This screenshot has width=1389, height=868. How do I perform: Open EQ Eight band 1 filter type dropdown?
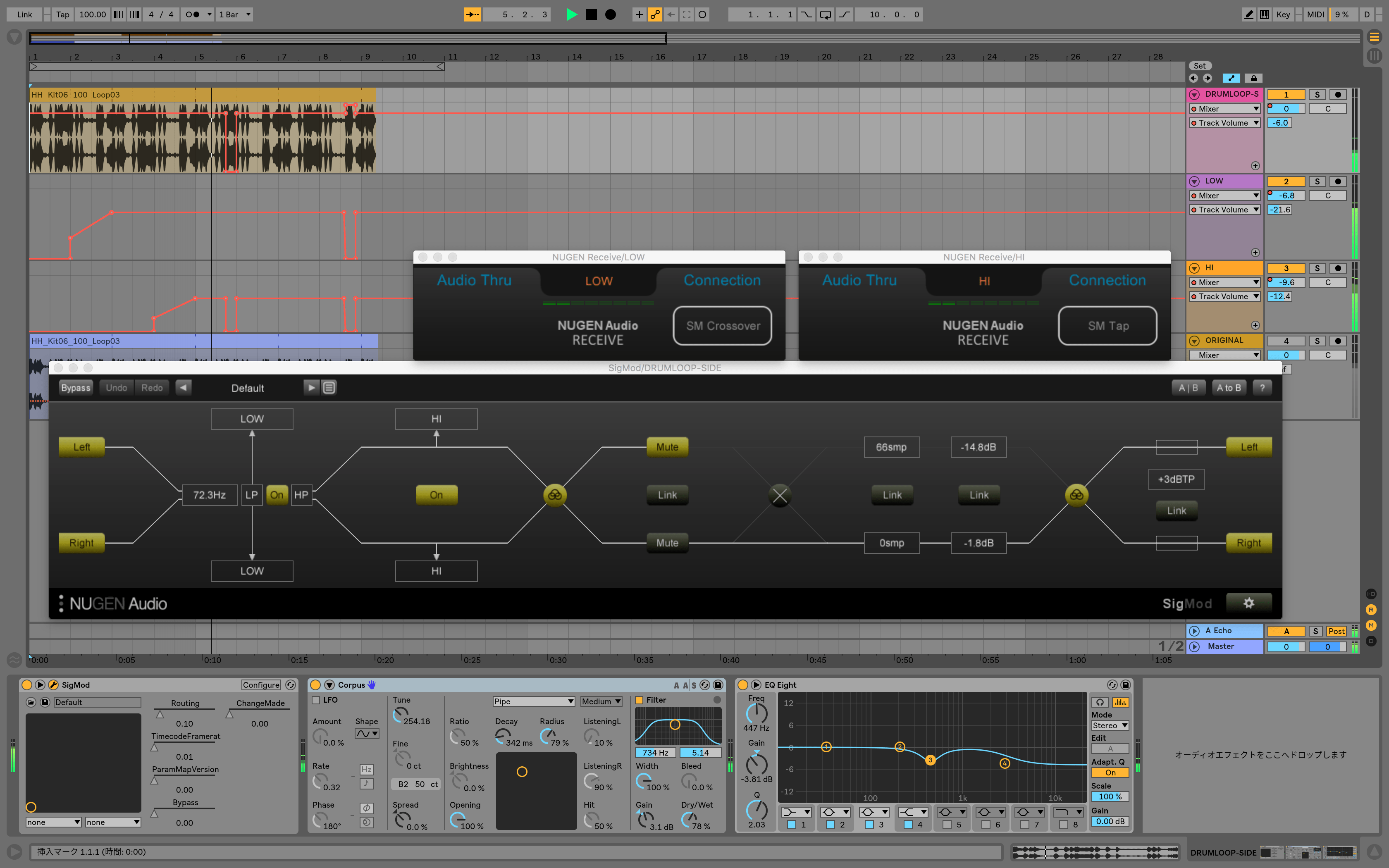click(x=796, y=812)
